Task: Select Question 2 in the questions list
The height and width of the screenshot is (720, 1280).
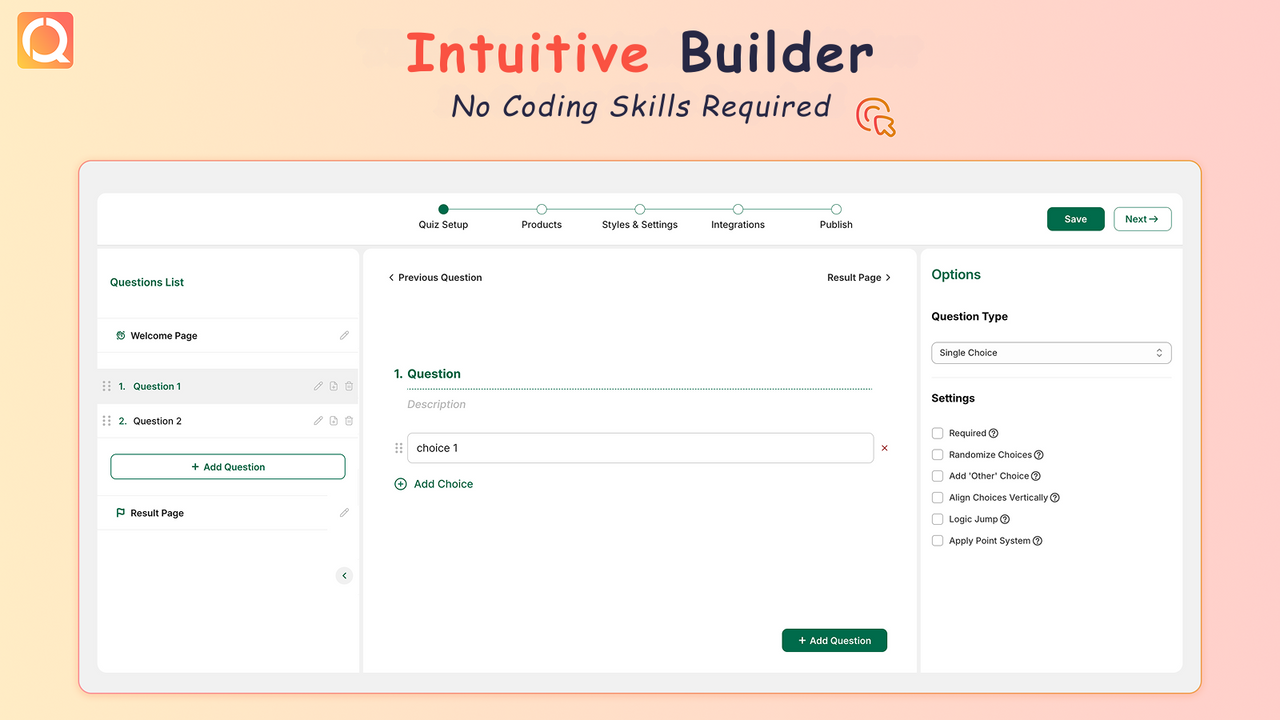Action: coord(228,421)
